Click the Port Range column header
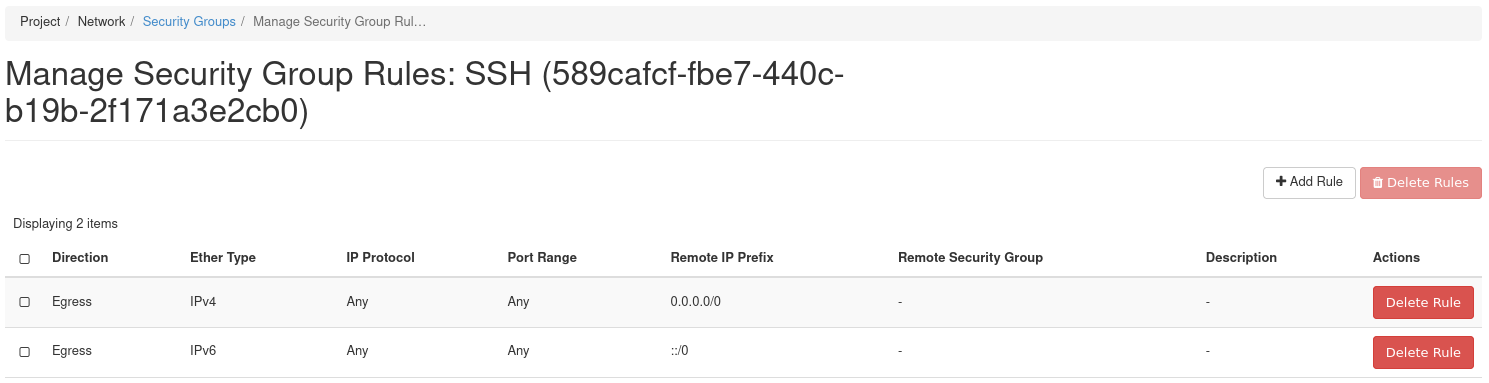1489x383 pixels. 542,257
